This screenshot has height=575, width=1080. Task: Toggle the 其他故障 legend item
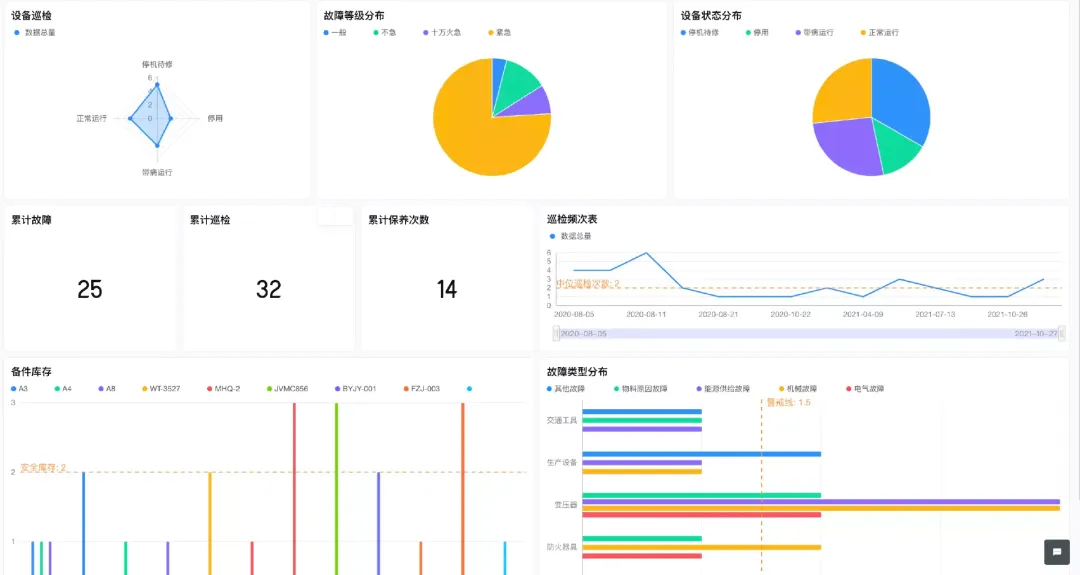565,388
